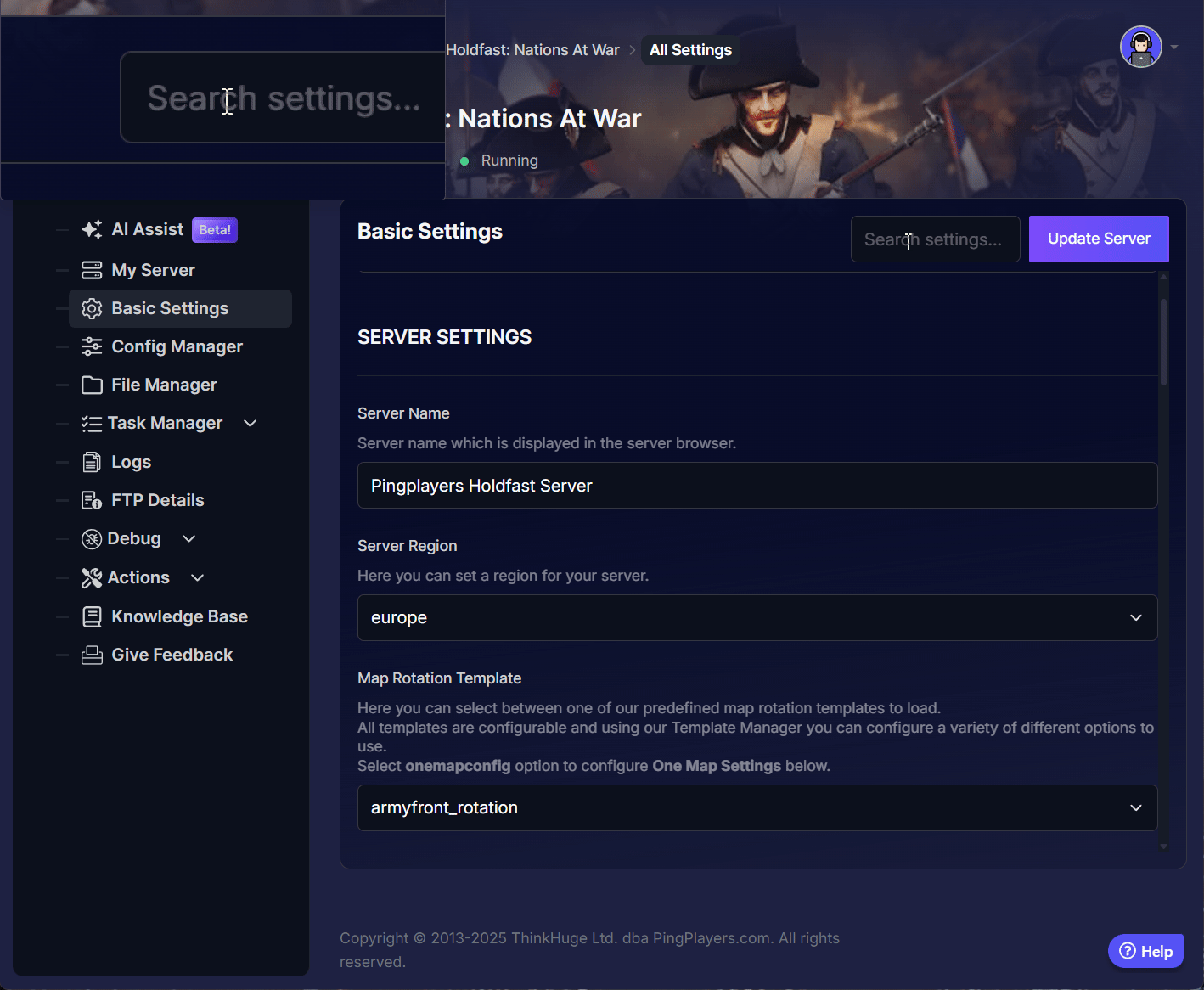Open the Knowledge Base link
1204x990 pixels.
click(180, 616)
